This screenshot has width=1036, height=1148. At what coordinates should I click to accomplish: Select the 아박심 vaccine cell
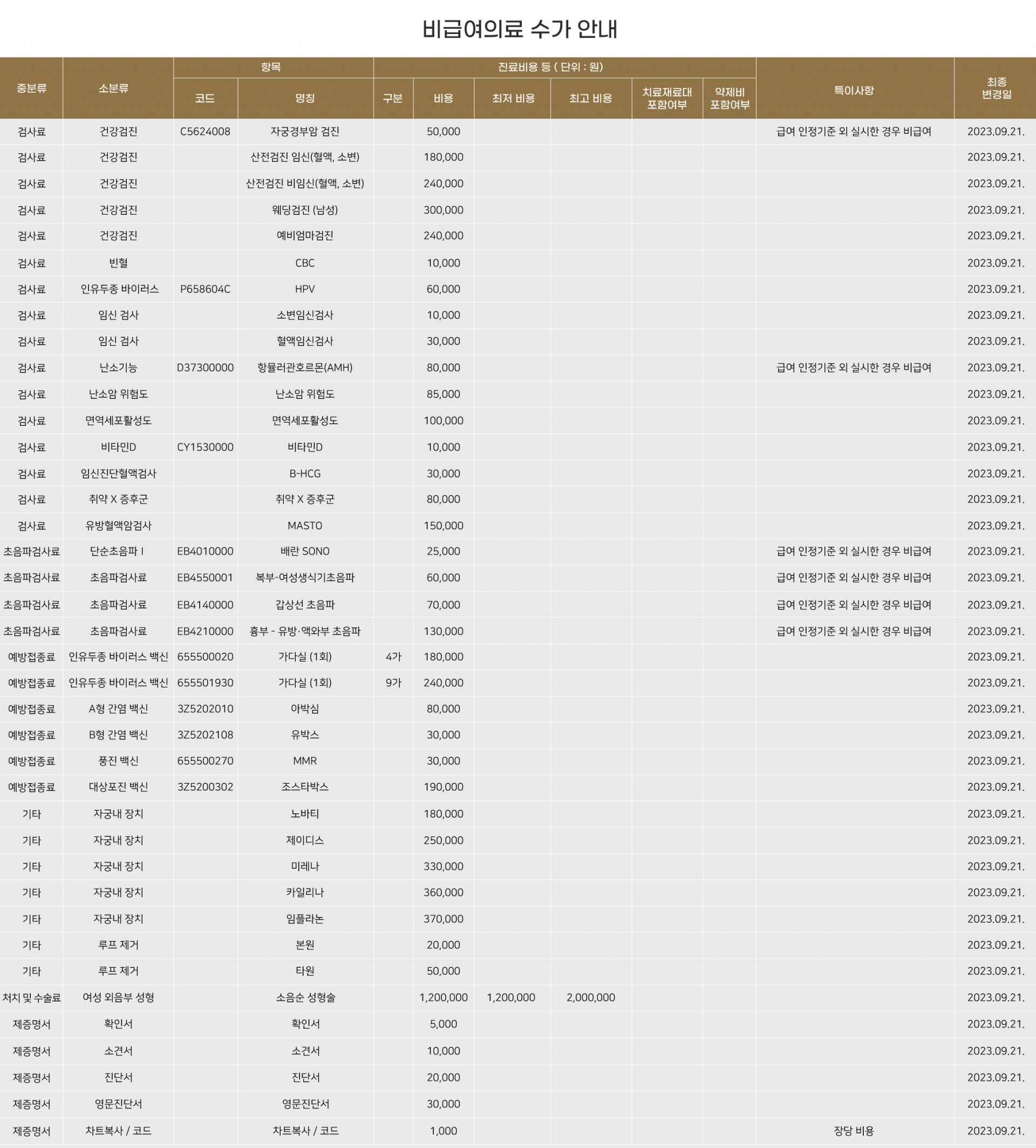[x=305, y=709]
